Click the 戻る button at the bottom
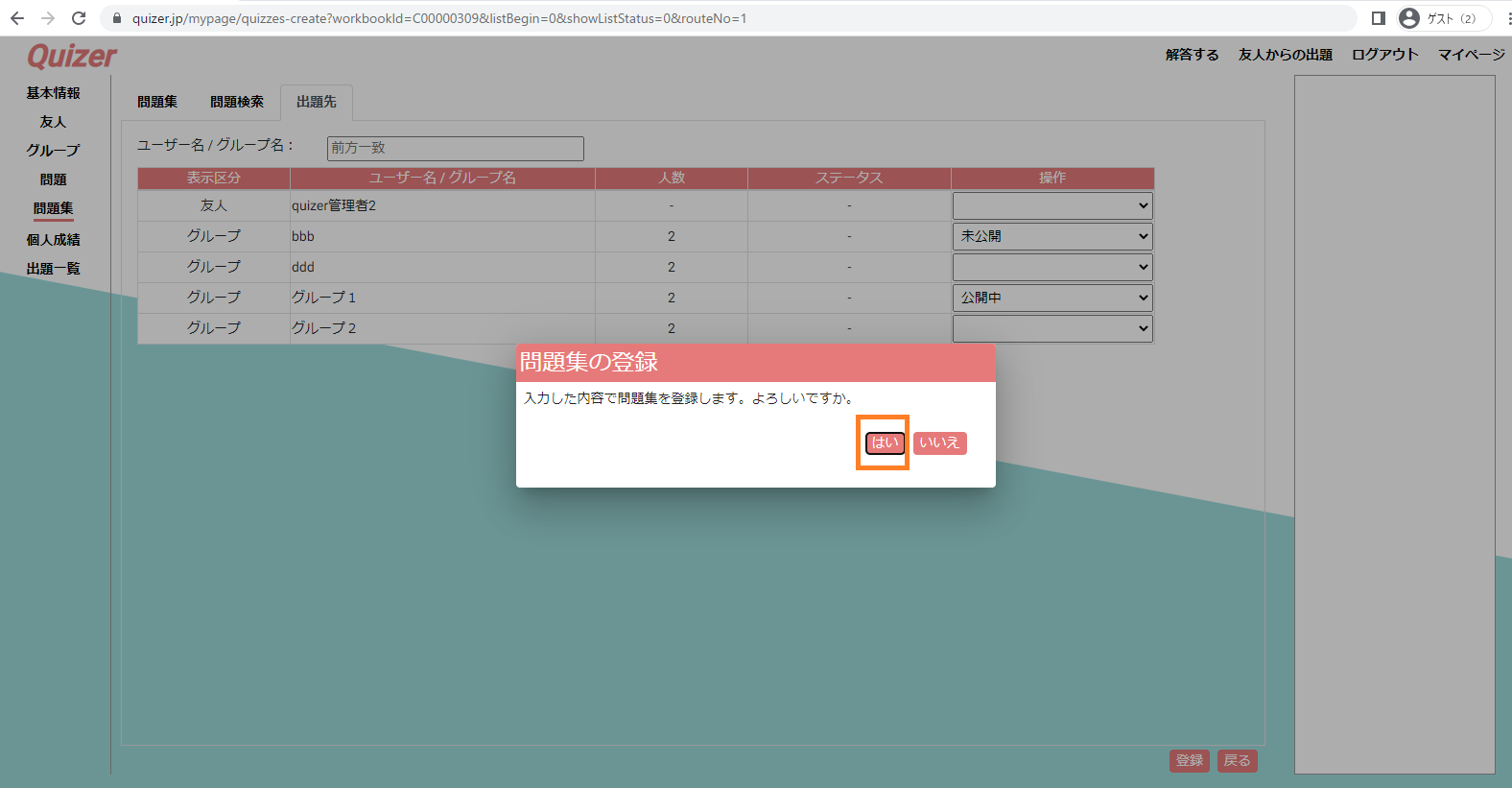The height and width of the screenshot is (788, 1512). coord(1238,760)
